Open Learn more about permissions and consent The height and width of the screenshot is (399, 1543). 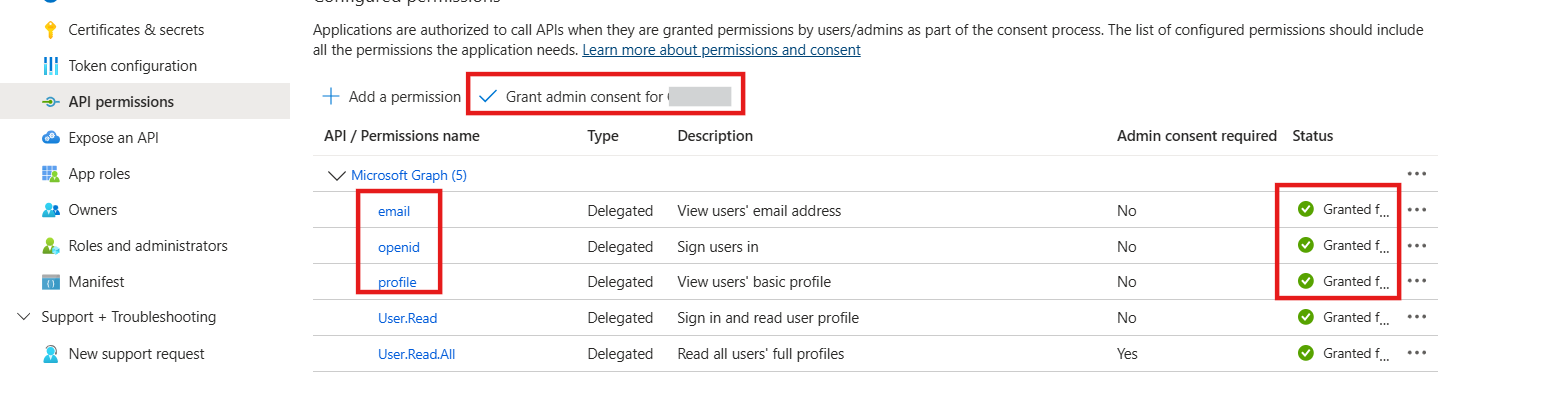click(x=721, y=49)
